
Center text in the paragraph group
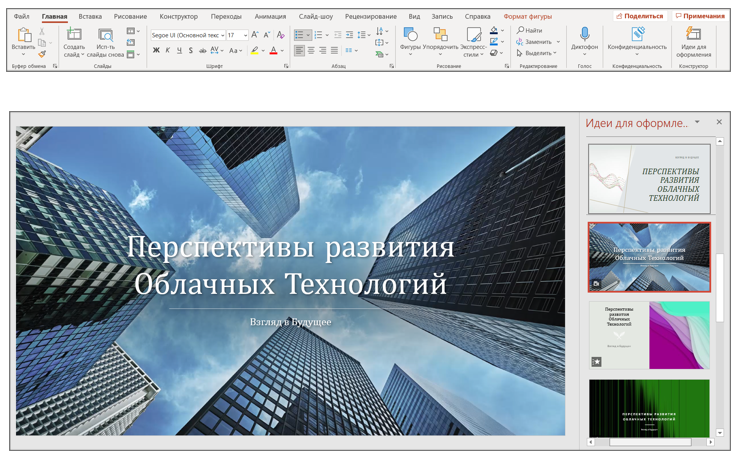point(311,50)
